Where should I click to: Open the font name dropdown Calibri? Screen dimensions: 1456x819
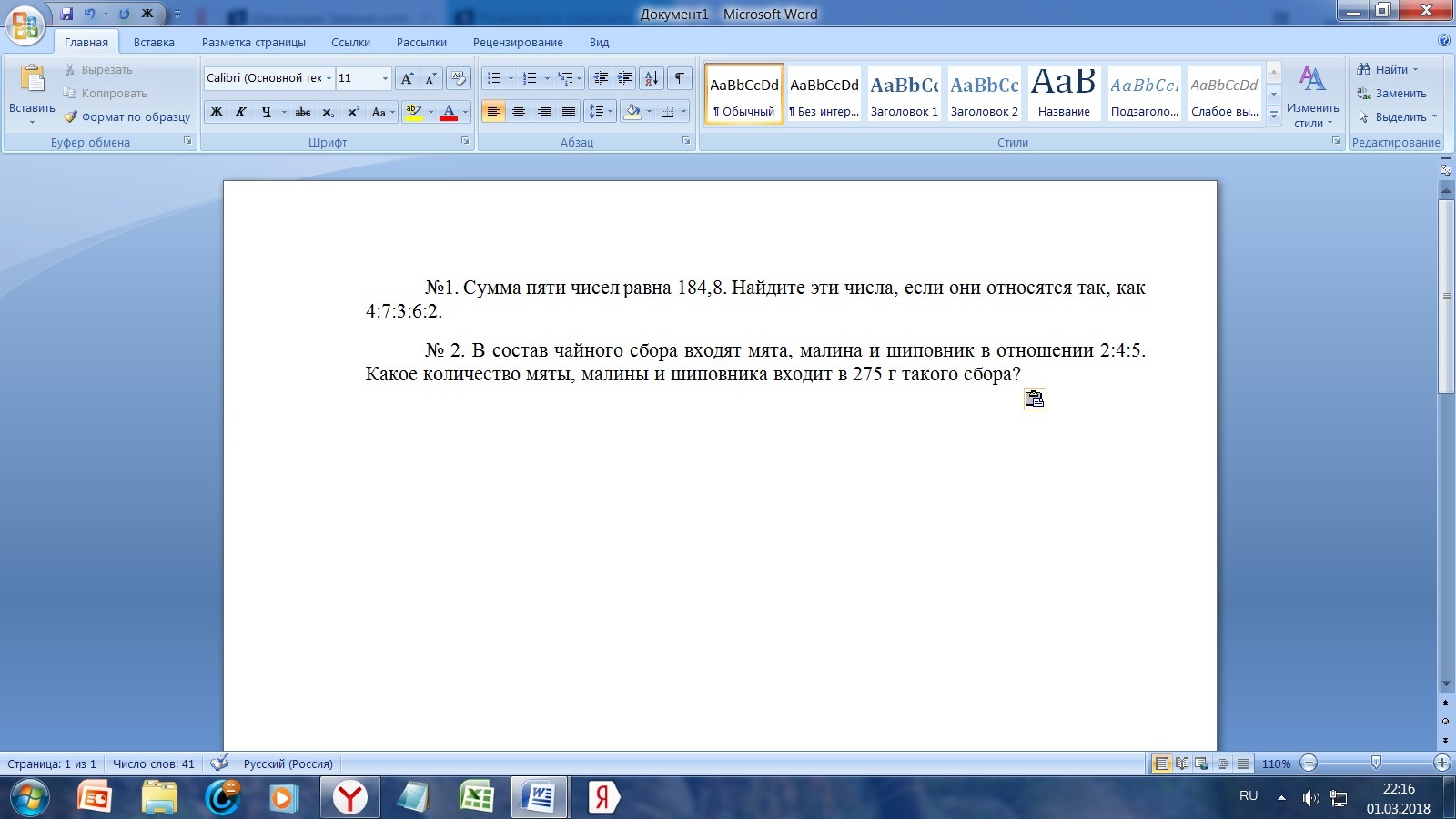click(x=329, y=78)
